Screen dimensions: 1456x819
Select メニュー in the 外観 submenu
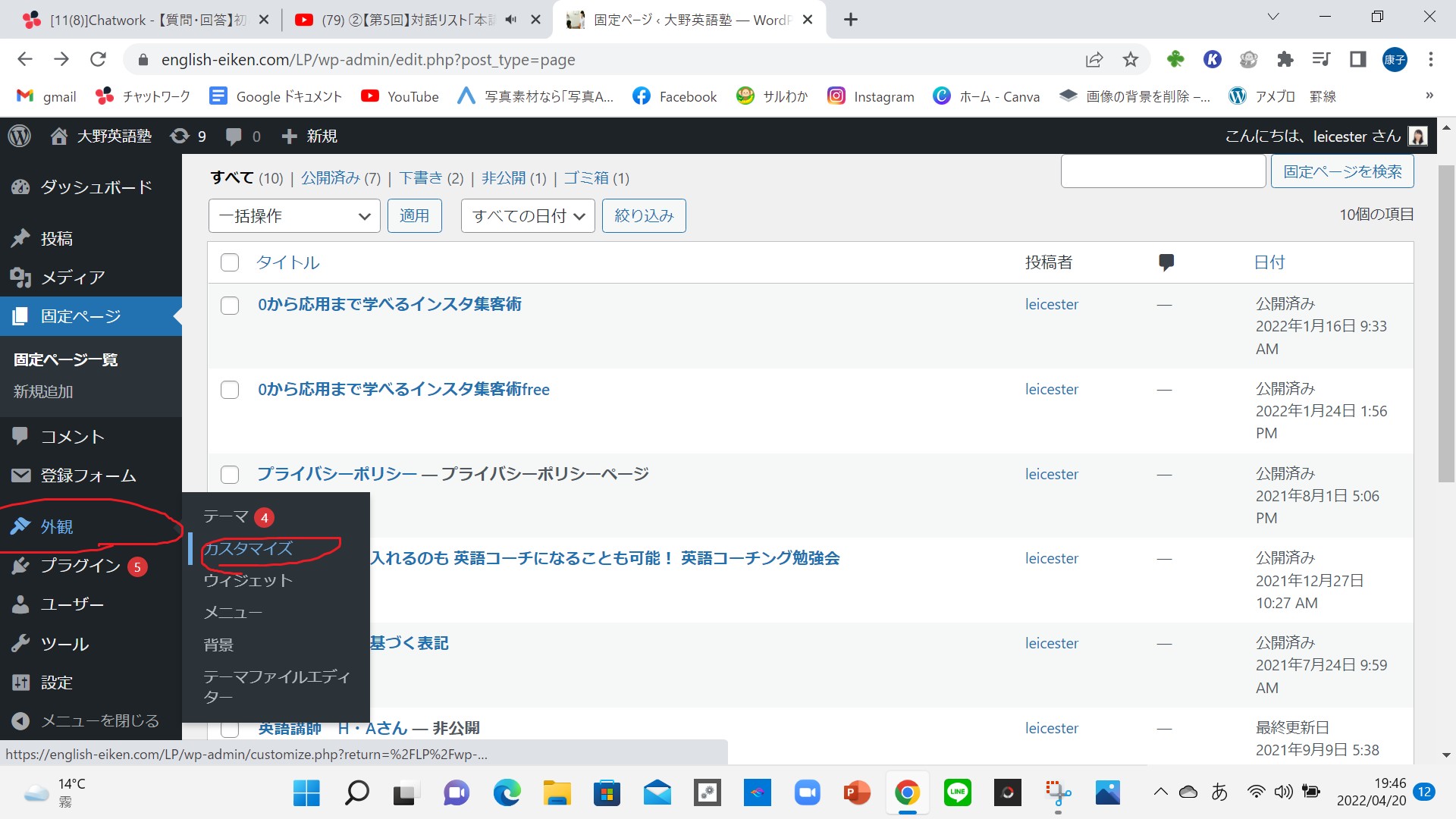pos(233,613)
